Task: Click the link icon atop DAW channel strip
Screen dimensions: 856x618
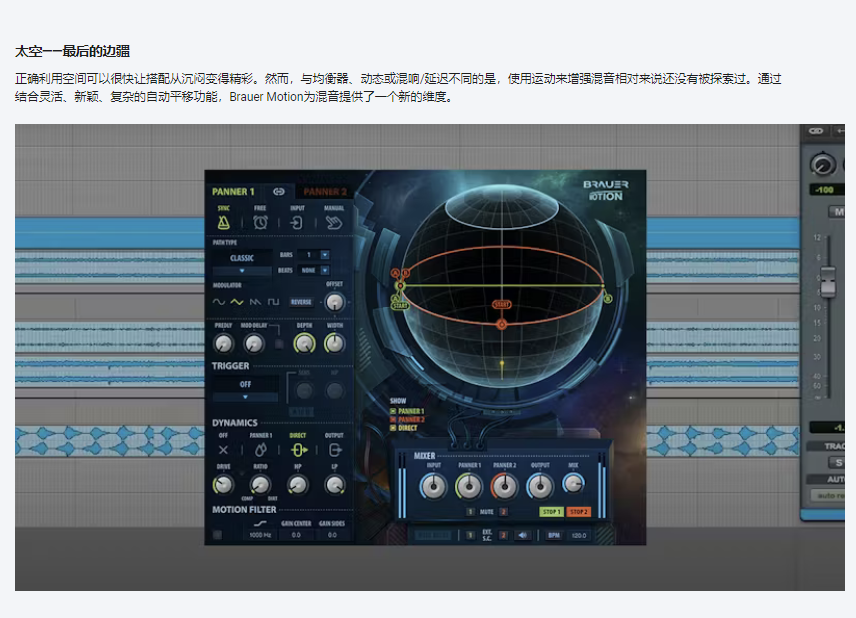Action: (x=816, y=131)
